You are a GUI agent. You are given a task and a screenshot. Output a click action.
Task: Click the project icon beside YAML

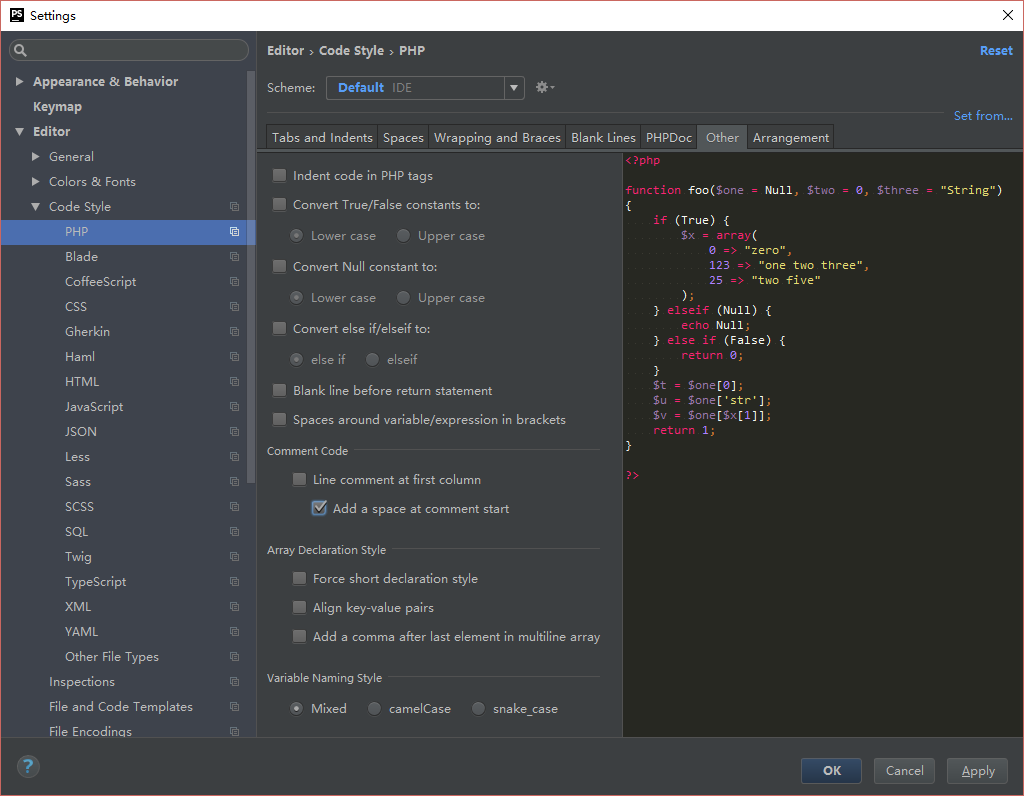(234, 631)
